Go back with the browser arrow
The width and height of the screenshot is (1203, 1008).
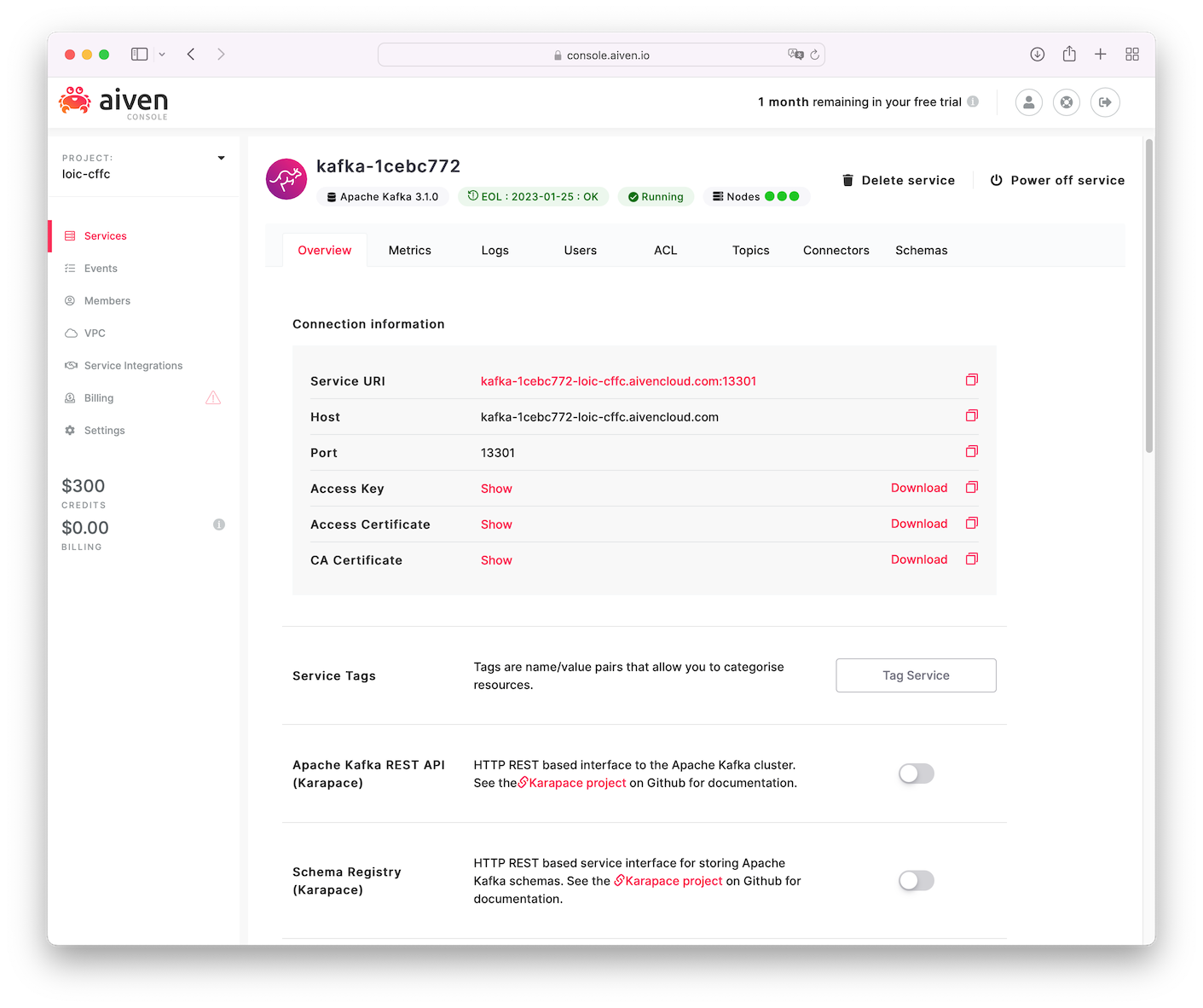coord(191,54)
